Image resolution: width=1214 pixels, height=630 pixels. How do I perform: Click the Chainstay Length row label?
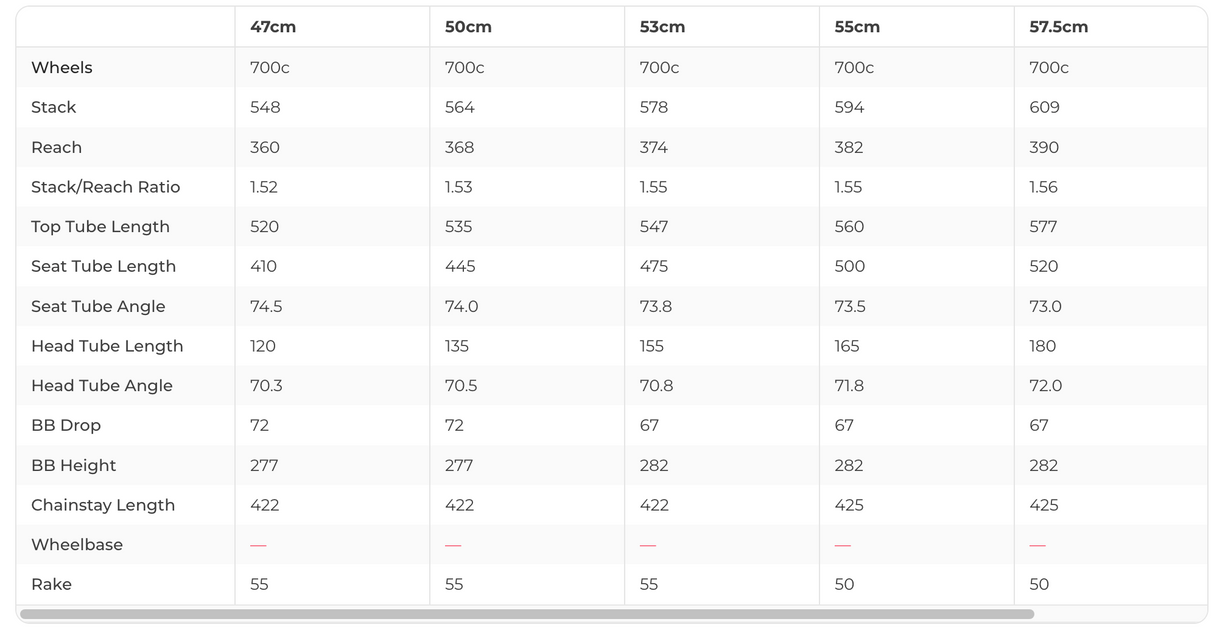pyautogui.click(x=103, y=505)
